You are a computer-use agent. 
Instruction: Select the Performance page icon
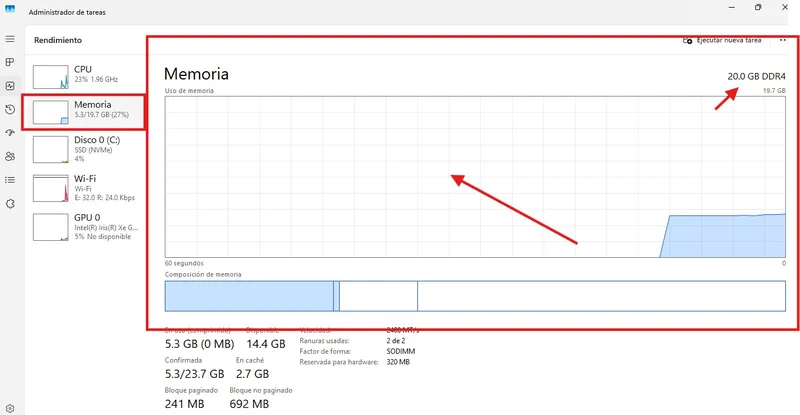[10, 86]
